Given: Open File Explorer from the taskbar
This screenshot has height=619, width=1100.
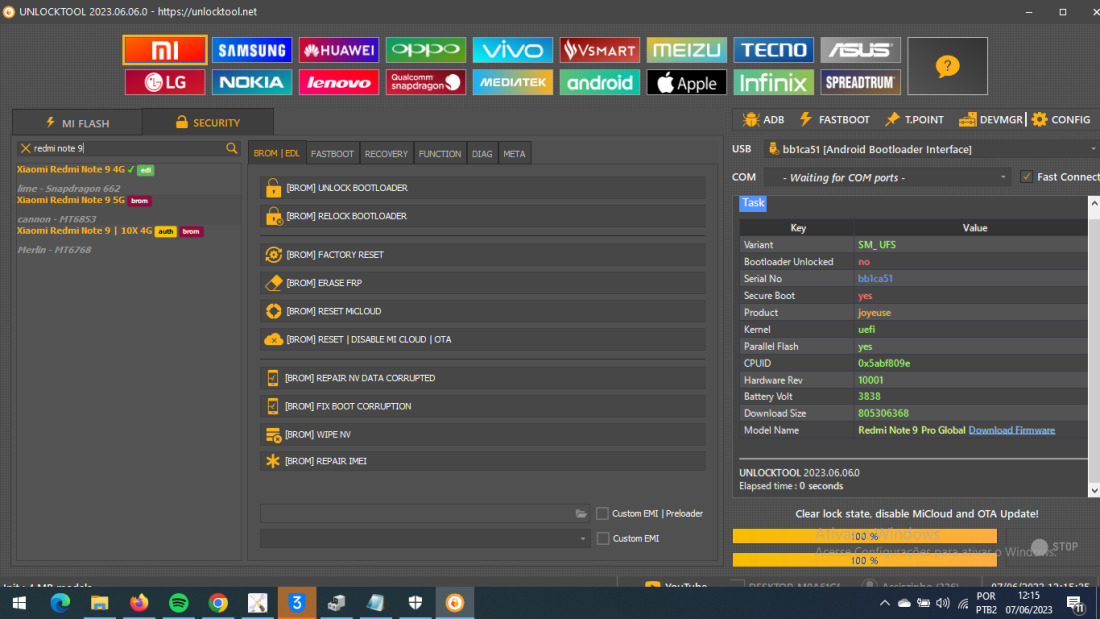Looking at the screenshot, I should 100,603.
